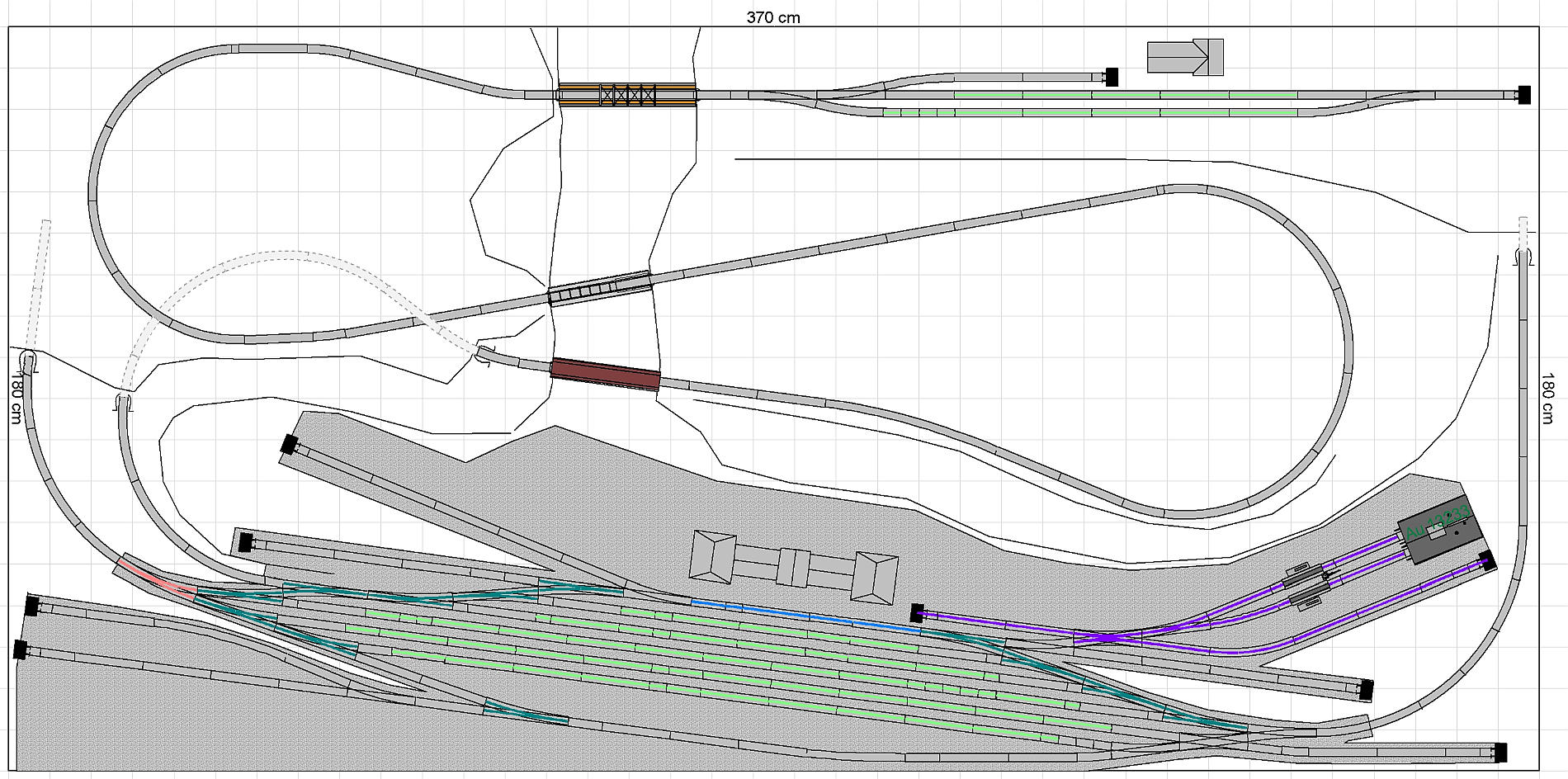Click the orange truss bridge on top track

tap(627, 94)
